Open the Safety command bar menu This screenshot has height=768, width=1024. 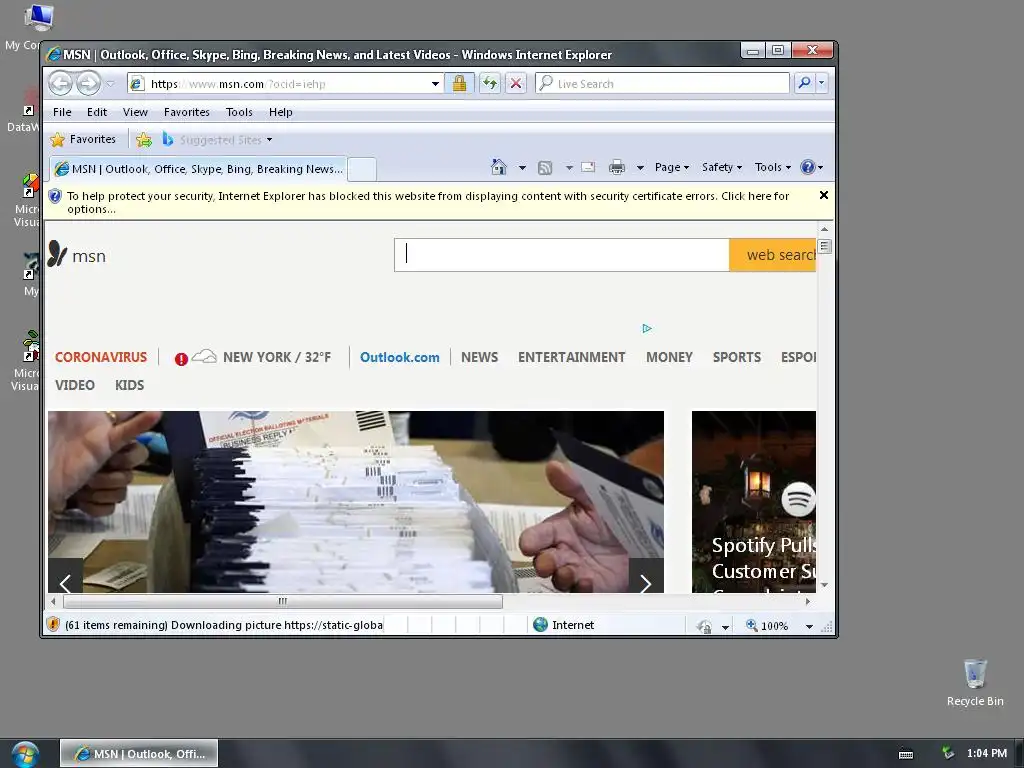coord(722,167)
